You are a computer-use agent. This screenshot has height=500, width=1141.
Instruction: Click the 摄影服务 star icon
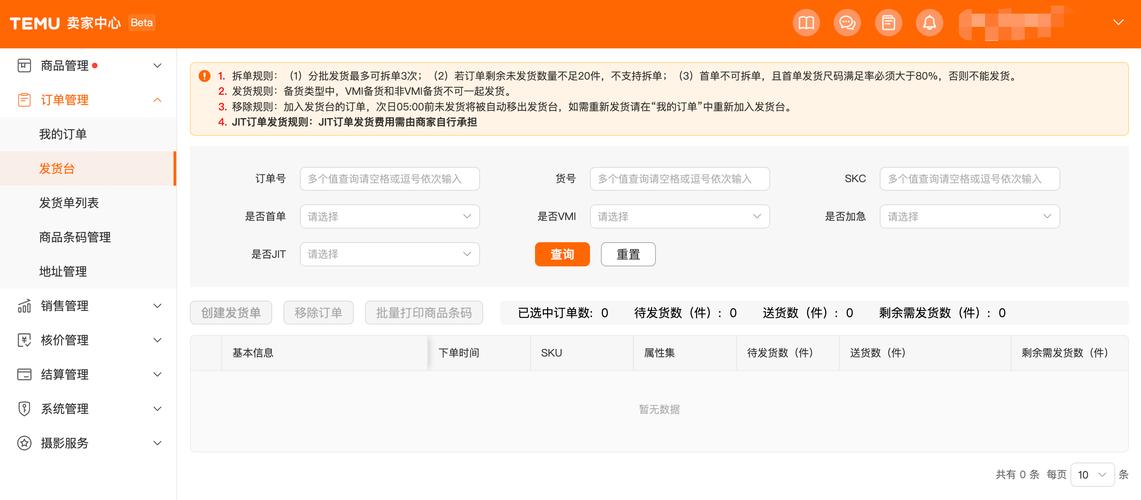coord(24,443)
